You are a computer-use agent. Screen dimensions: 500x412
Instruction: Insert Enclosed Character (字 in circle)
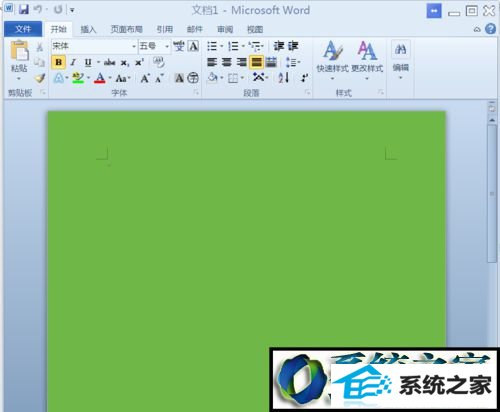[193, 78]
